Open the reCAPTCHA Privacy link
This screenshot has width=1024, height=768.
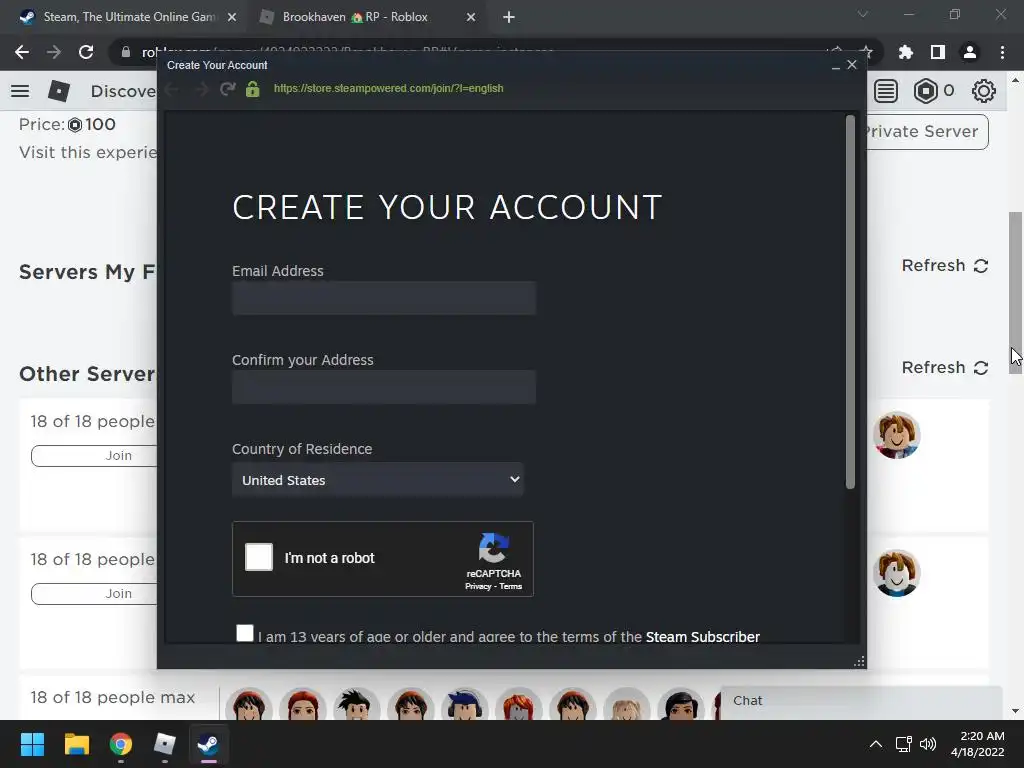[x=478, y=586]
